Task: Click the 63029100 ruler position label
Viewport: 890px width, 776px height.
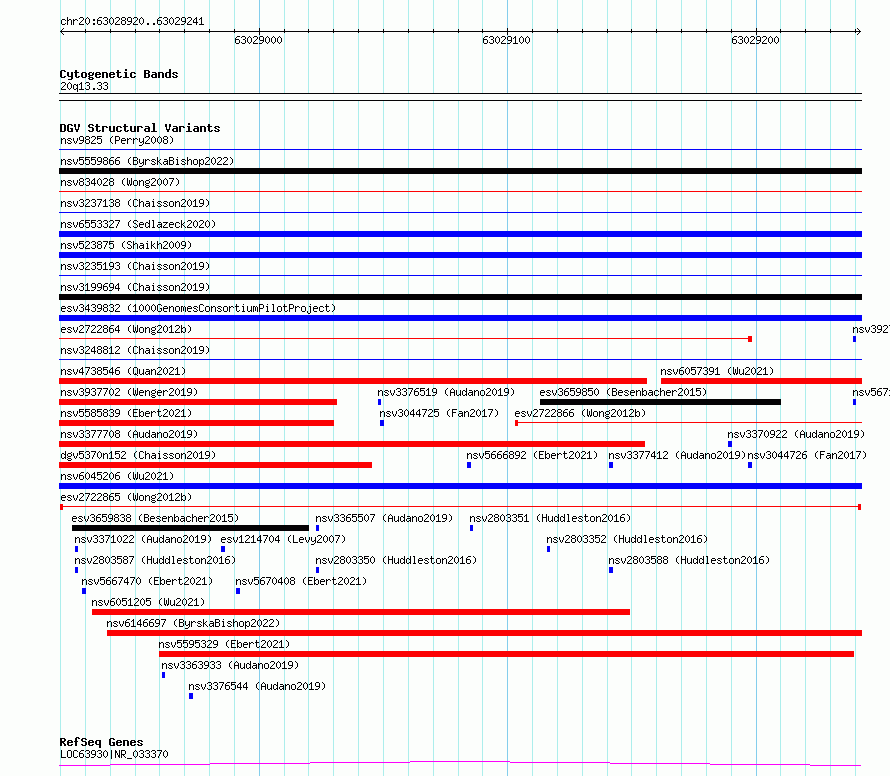Action: click(x=506, y=40)
